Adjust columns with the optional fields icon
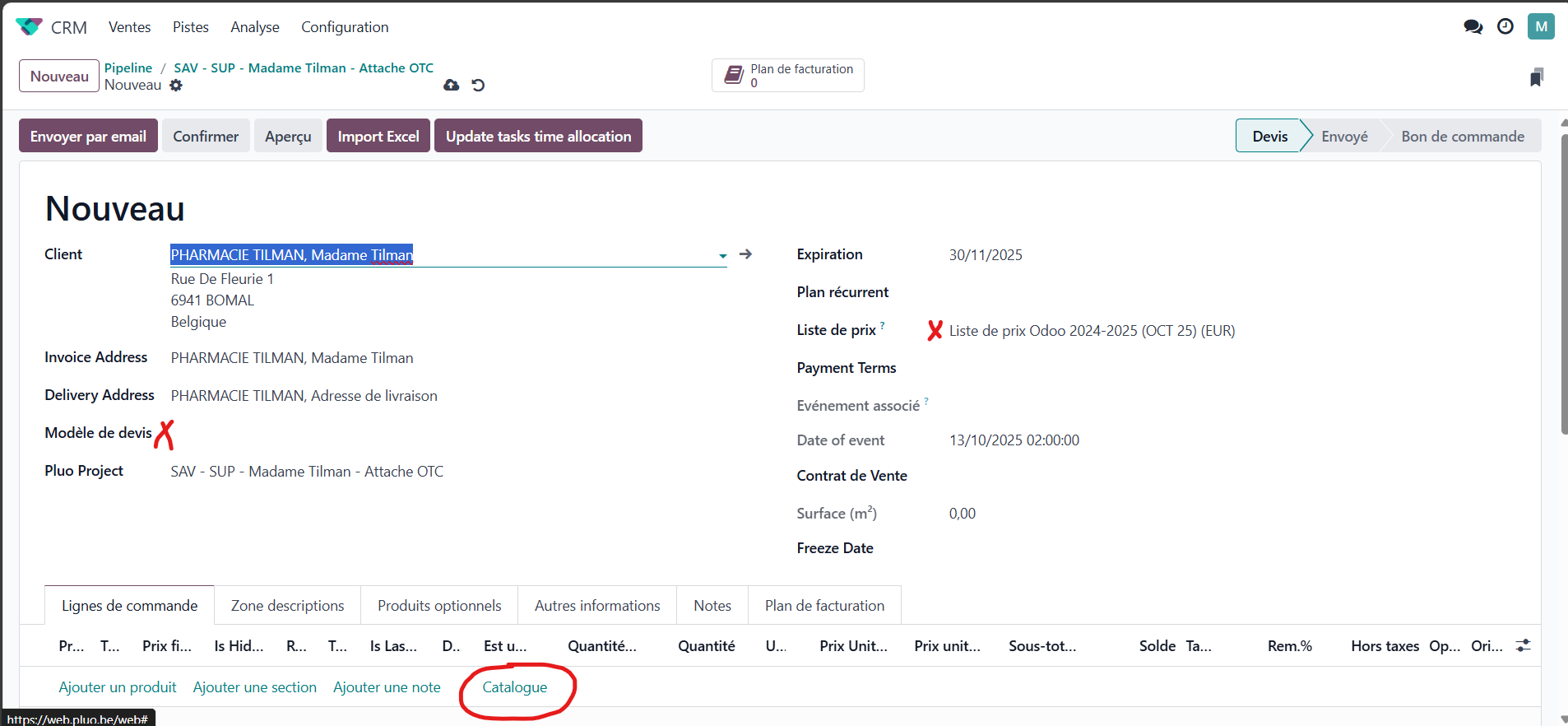The image size is (1568, 726). (x=1523, y=646)
